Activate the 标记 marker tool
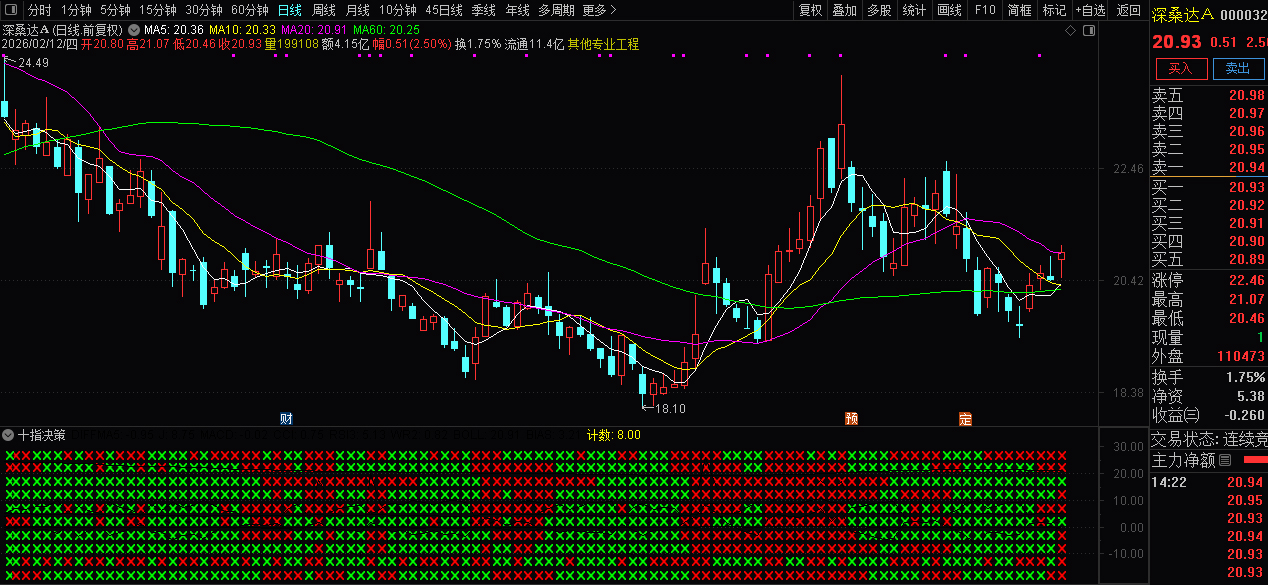The width and height of the screenshot is (1268, 585). click(1053, 11)
